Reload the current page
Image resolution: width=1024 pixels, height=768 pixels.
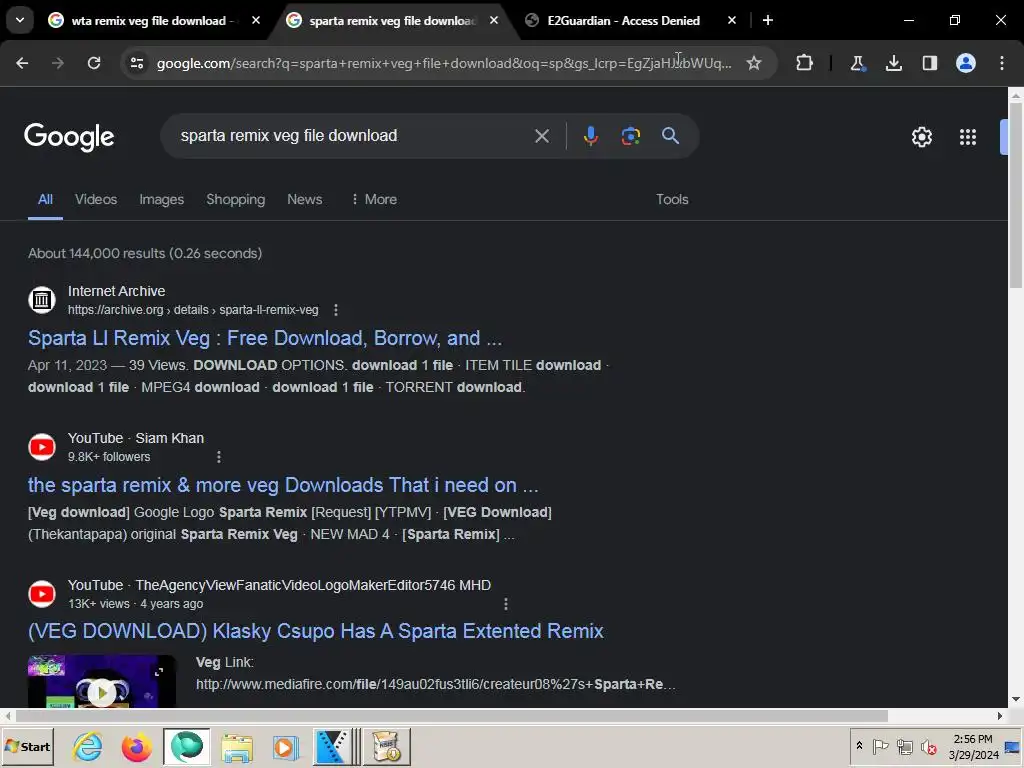click(94, 63)
